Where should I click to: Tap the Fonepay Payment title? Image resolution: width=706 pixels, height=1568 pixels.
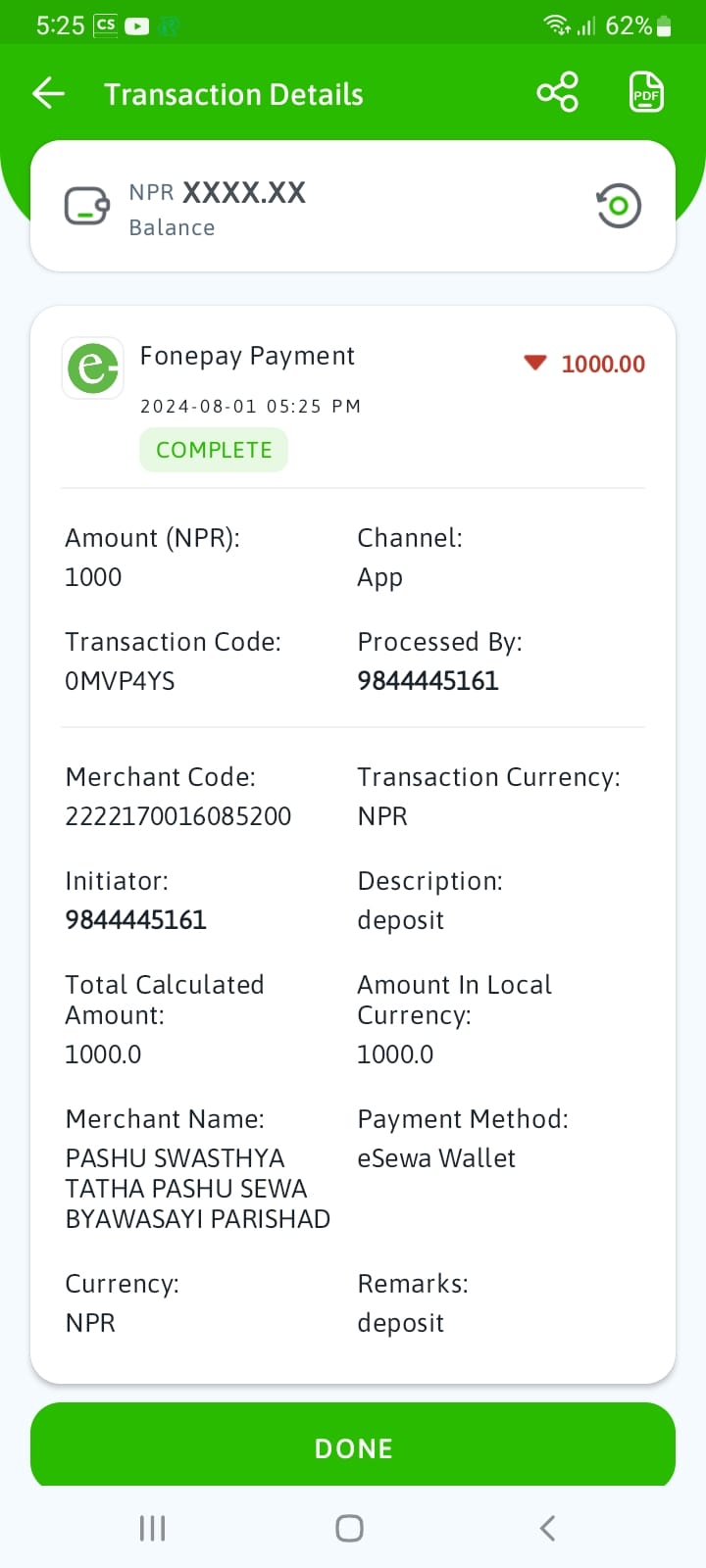coord(247,356)
